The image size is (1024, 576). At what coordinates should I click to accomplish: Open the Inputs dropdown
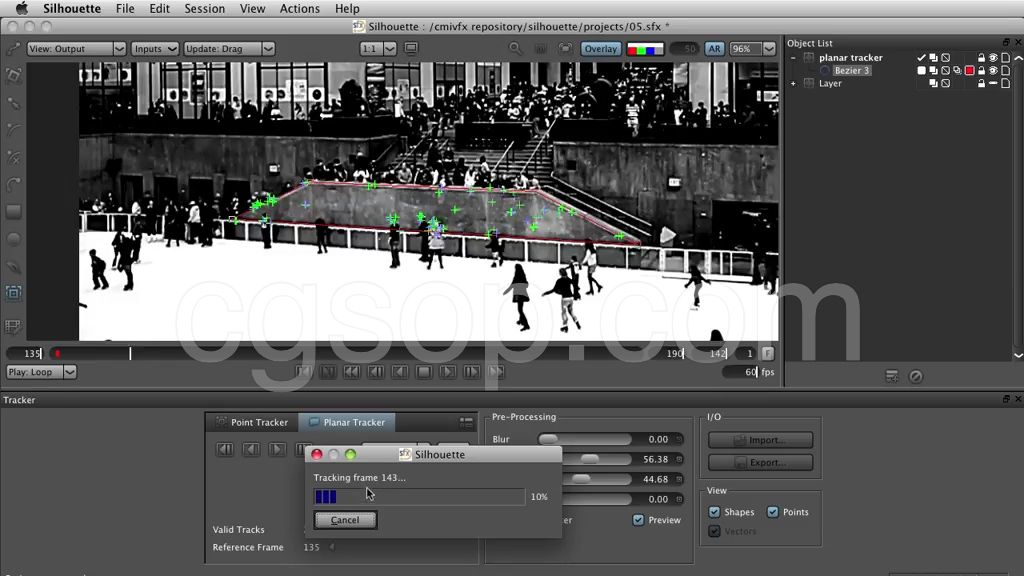coord(155,49)
